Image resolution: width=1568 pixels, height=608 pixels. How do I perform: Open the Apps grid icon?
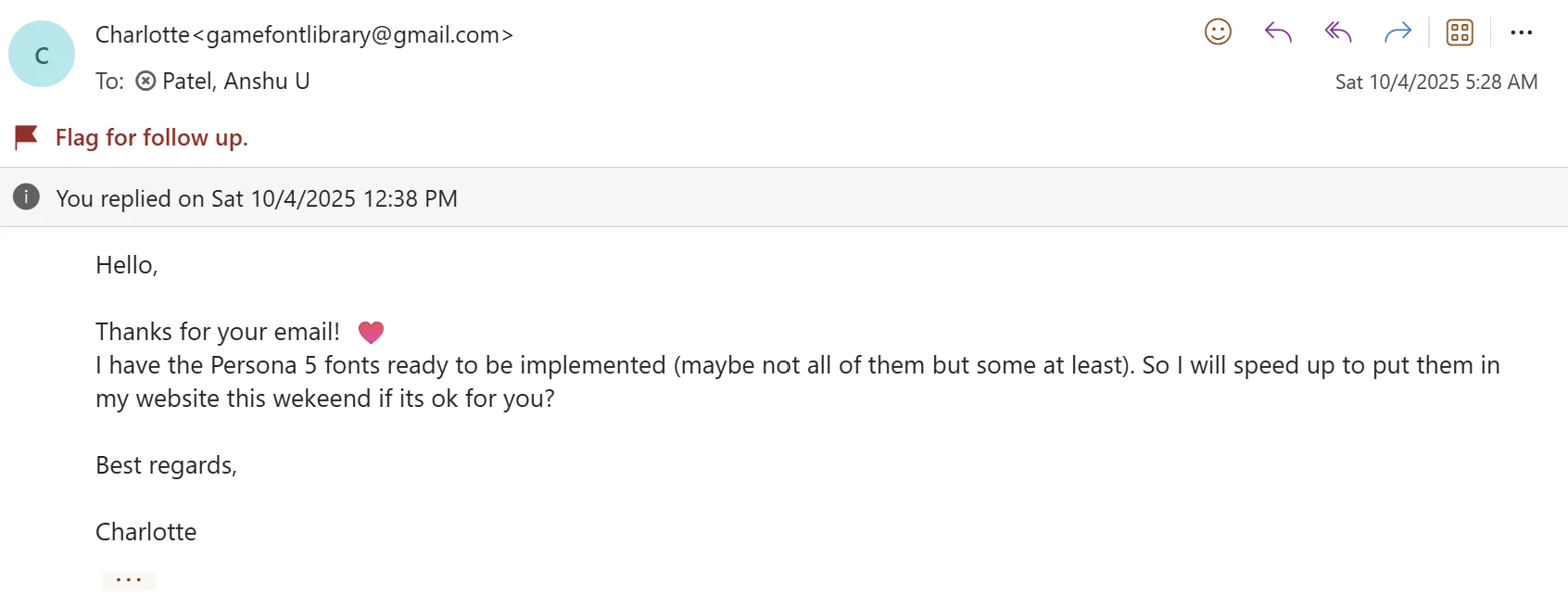pos(1460,32)
